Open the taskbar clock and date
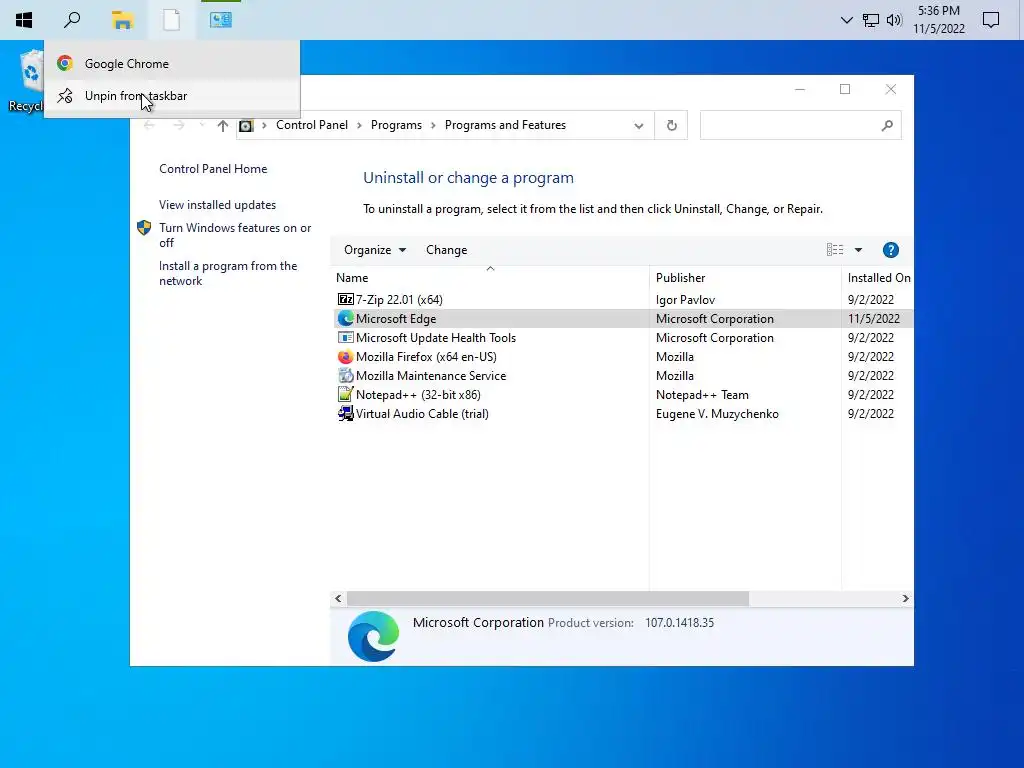Viewport: 1024px width, 768px height. 938,20
